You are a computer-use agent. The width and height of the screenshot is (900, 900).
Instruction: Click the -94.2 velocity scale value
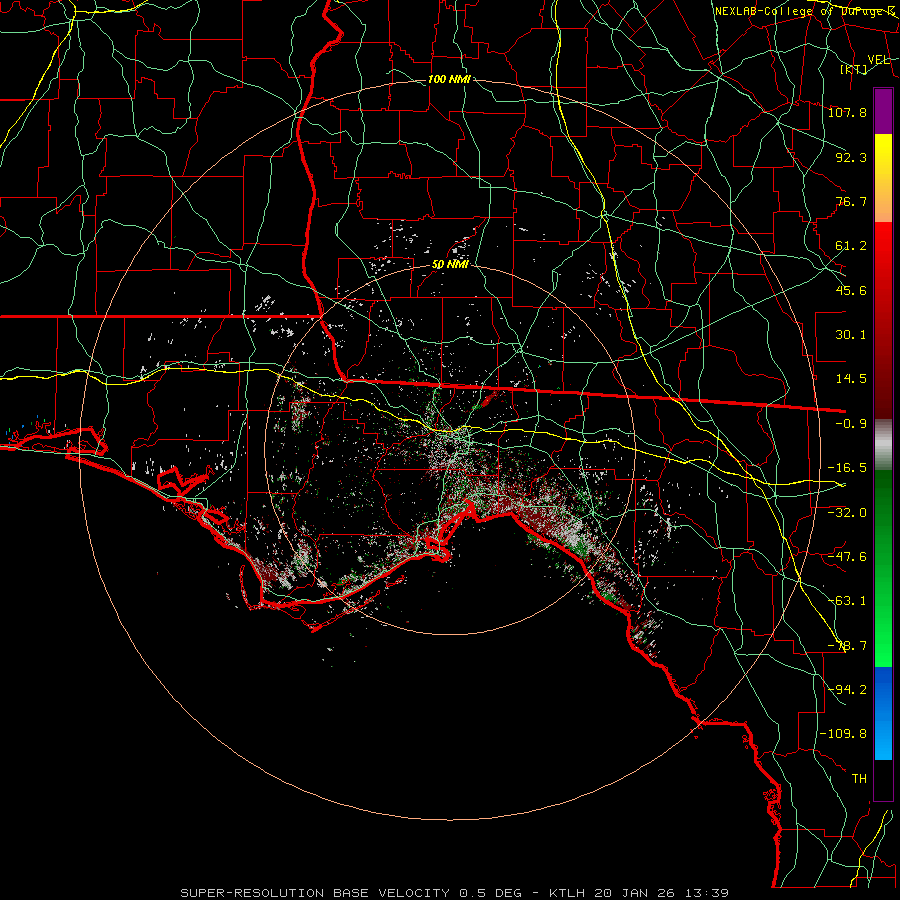(847, 689)
